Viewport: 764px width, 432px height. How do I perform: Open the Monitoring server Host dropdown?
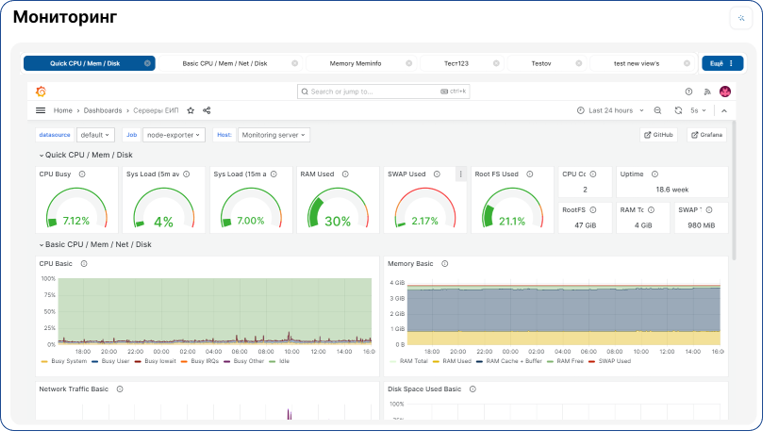click(x=273, y=135)
